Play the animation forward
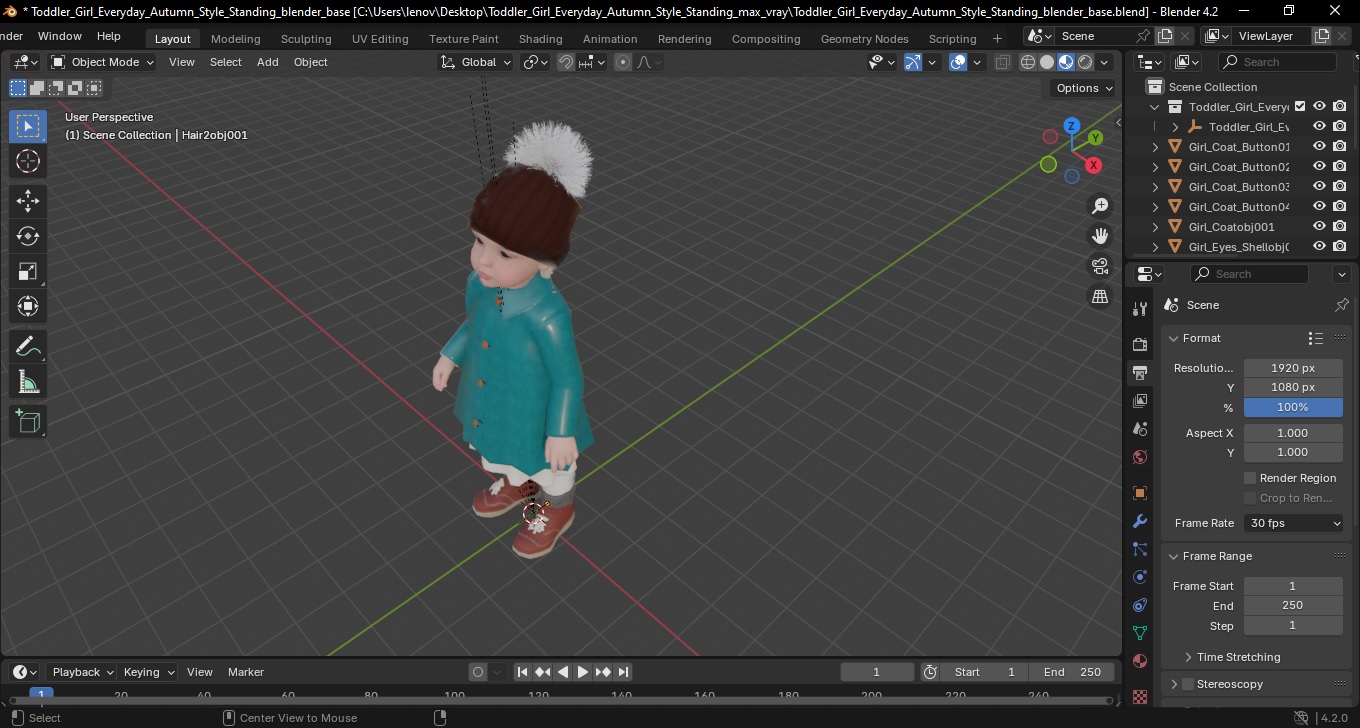The width and height of the screenshot is (1360, 728). [x=583, y=672]
